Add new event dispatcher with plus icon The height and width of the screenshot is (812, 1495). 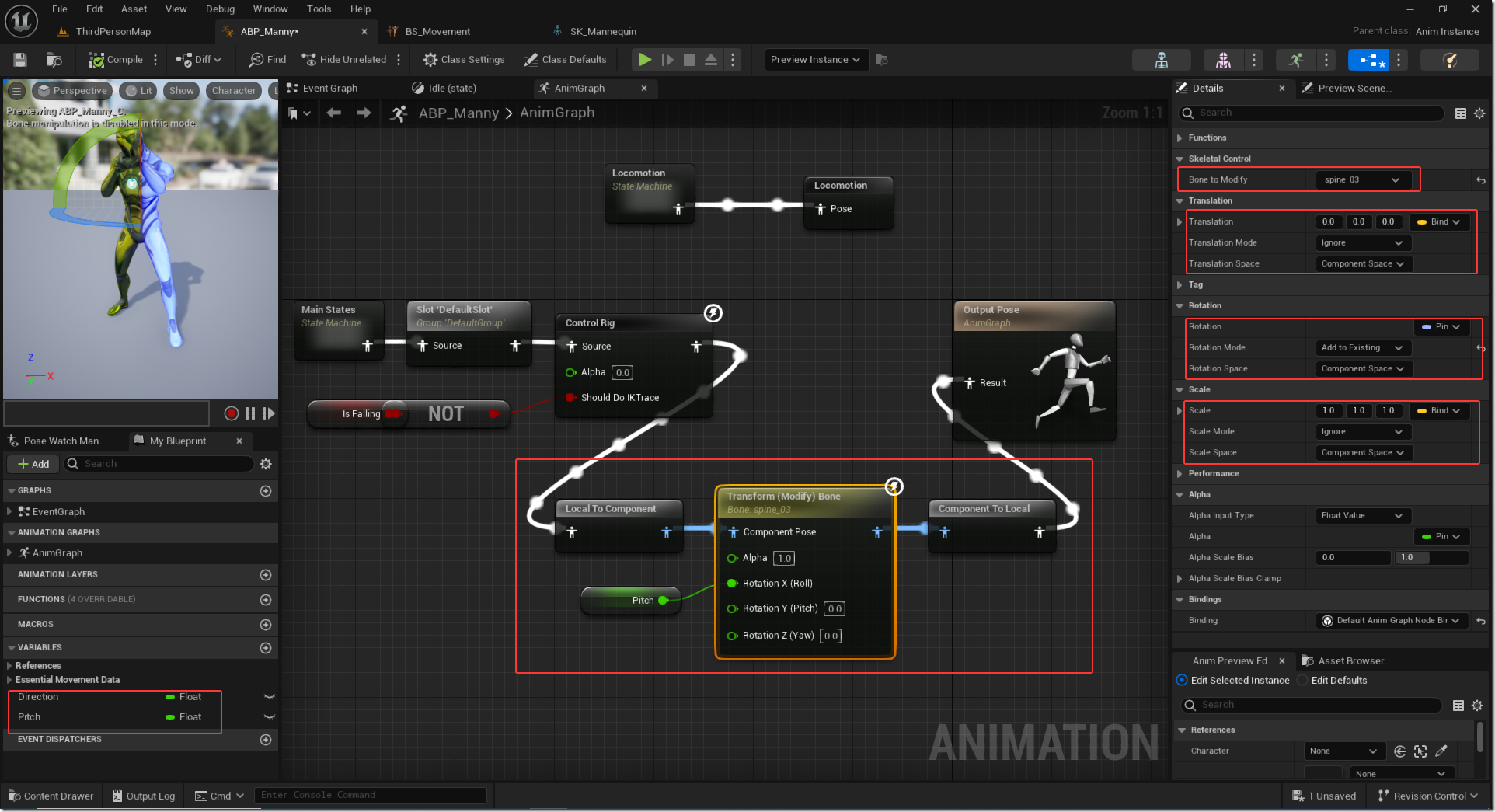pyautogui.click(x=266, y=740)
